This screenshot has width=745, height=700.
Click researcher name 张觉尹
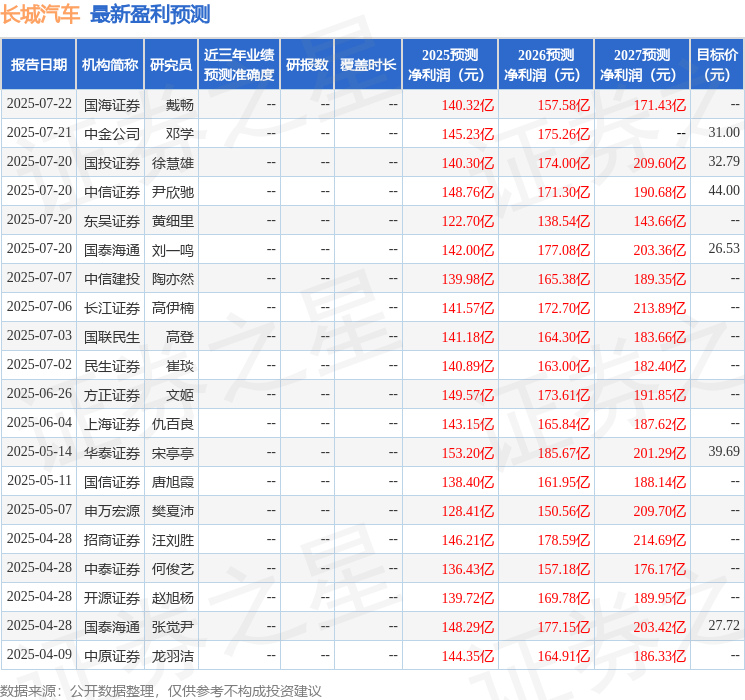click(x=173, y=627)
